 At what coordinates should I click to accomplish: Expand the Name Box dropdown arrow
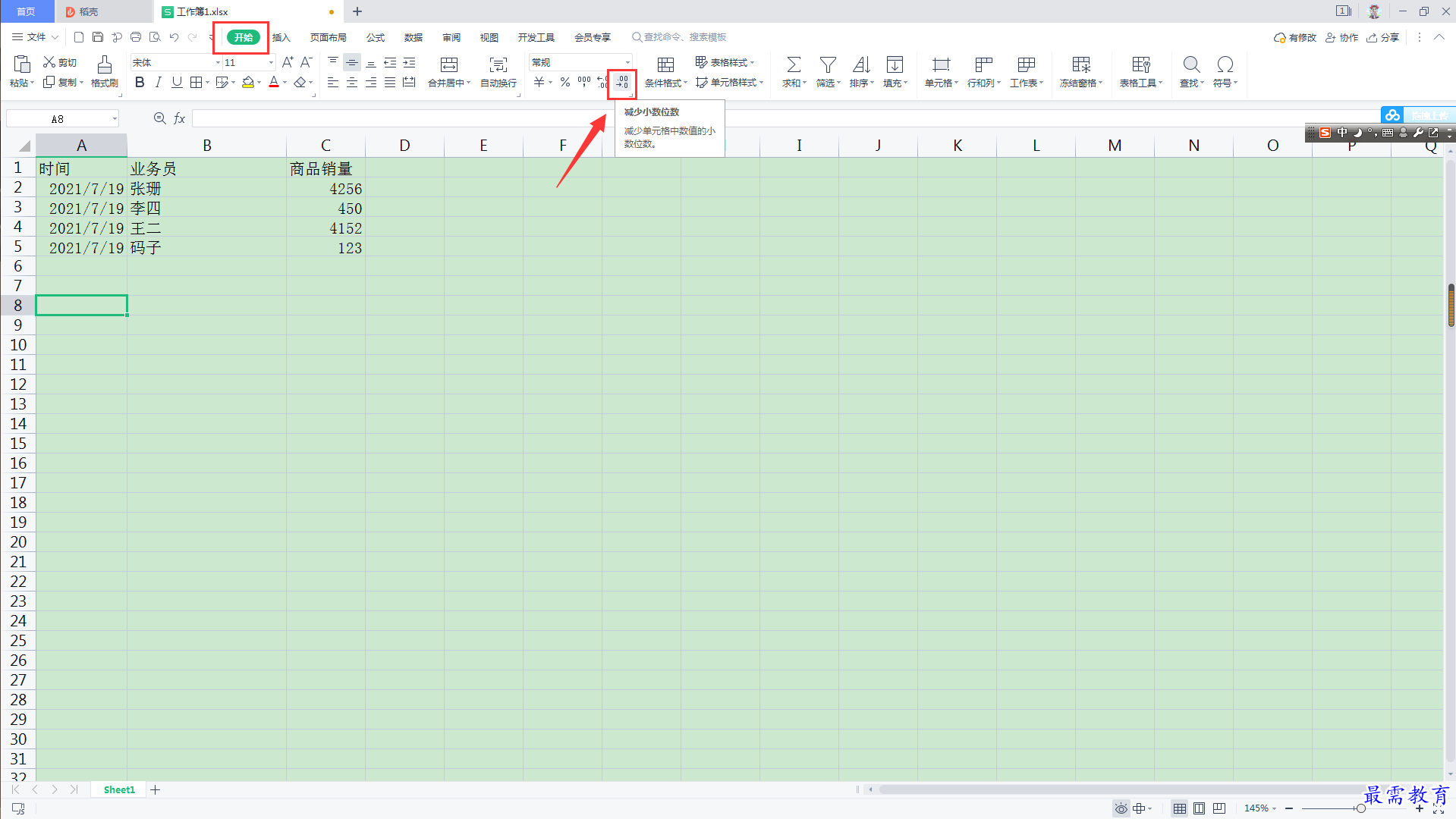(x=115, y=119)
